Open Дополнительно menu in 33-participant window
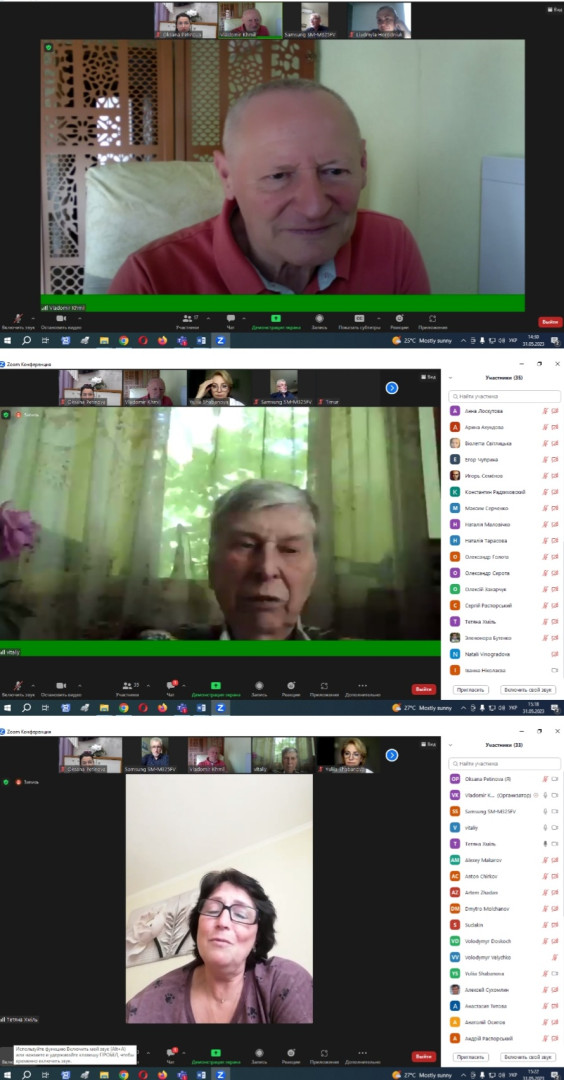The width and height of the screenshot is (564, 1080). 362,1055
